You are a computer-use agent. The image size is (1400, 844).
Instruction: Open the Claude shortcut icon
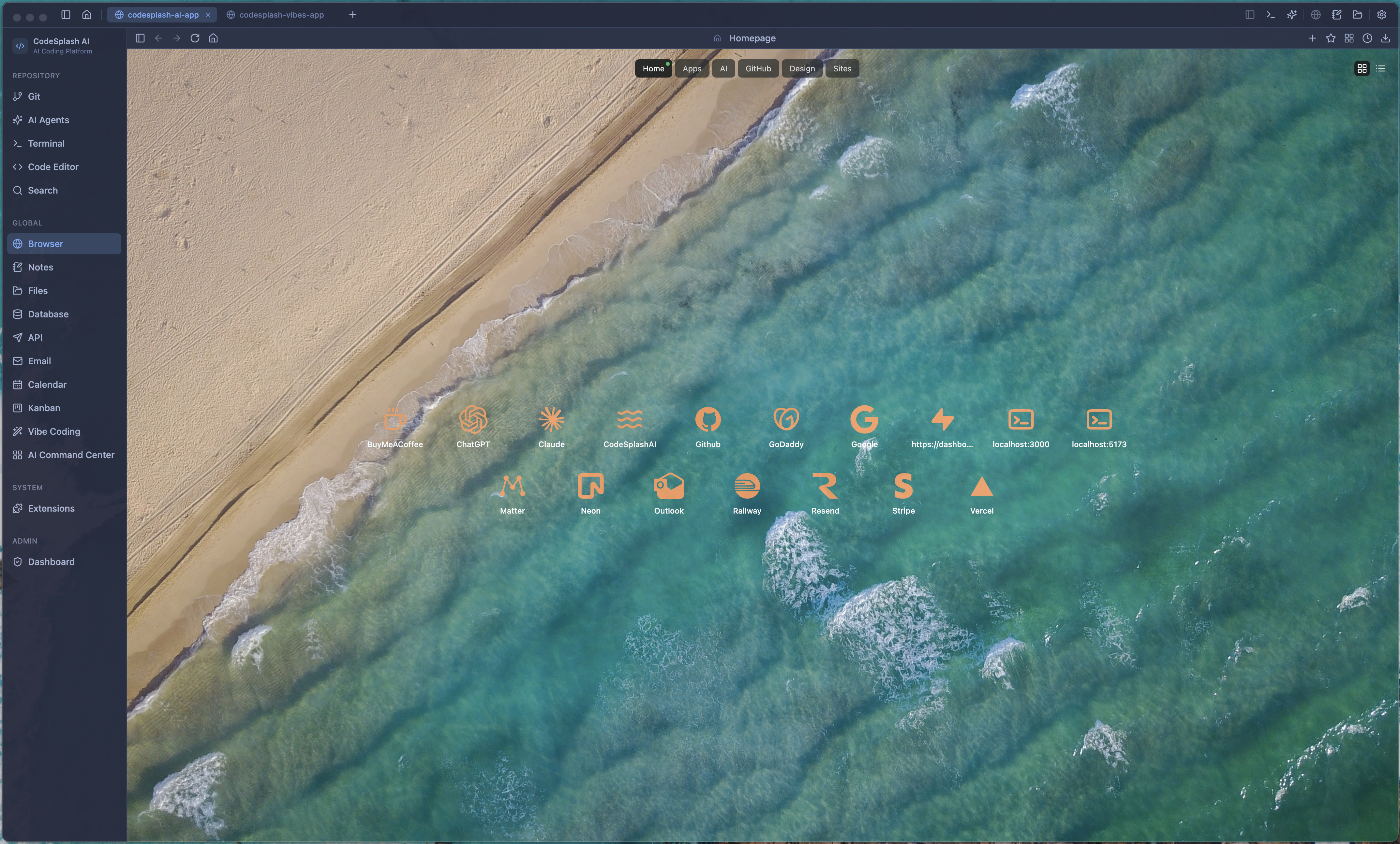click(551, 420)
